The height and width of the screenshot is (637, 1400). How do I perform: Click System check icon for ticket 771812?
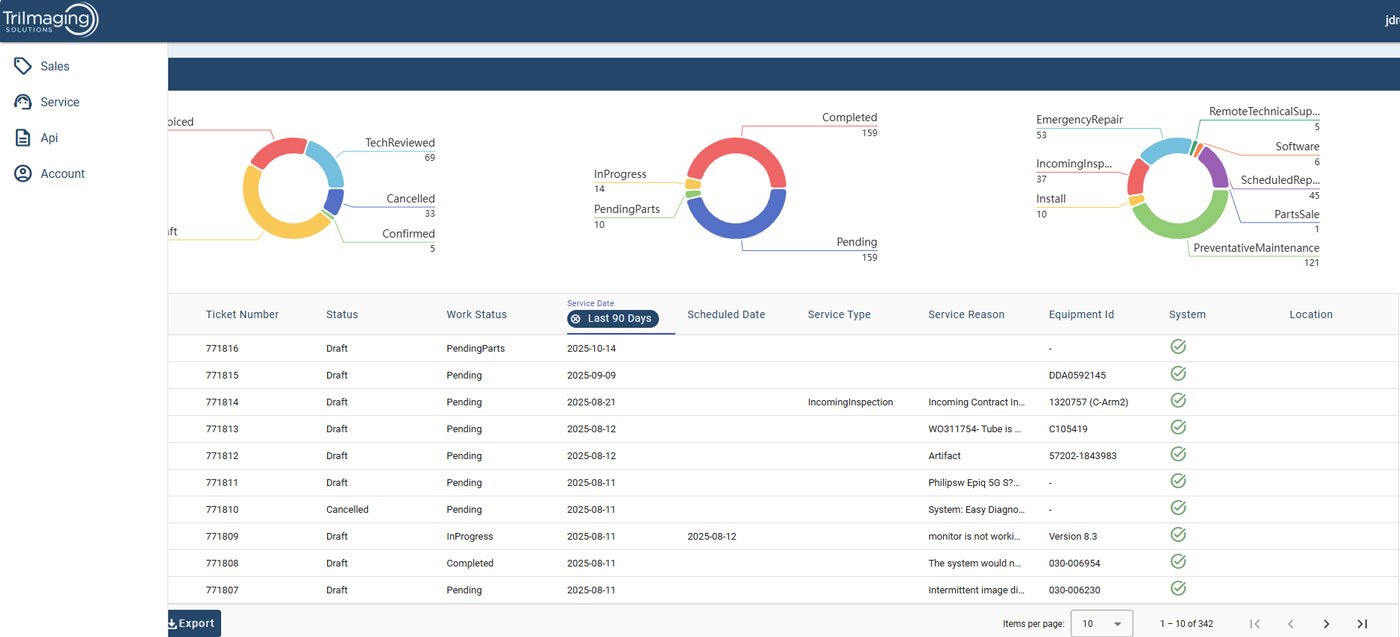click(1178, 455)
